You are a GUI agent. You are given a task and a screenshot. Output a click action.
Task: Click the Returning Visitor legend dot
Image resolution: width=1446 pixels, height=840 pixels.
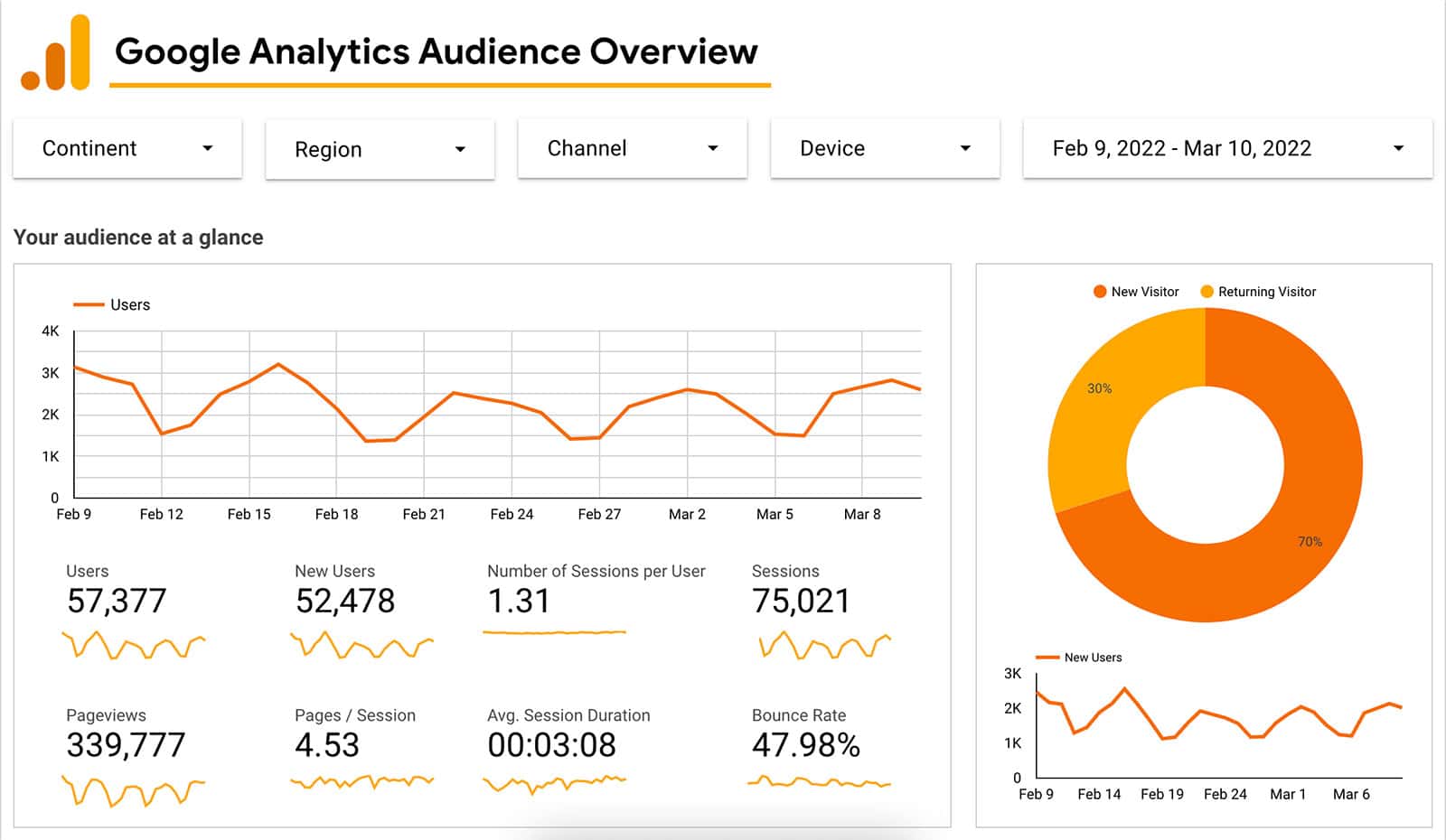1207,292
